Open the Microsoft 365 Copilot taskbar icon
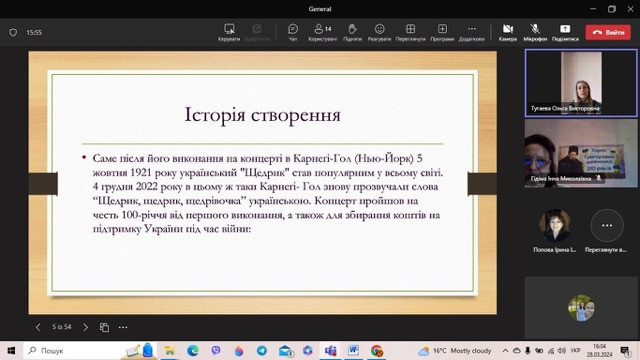Viewport: 640px width, 360px height. pos(307,351)
